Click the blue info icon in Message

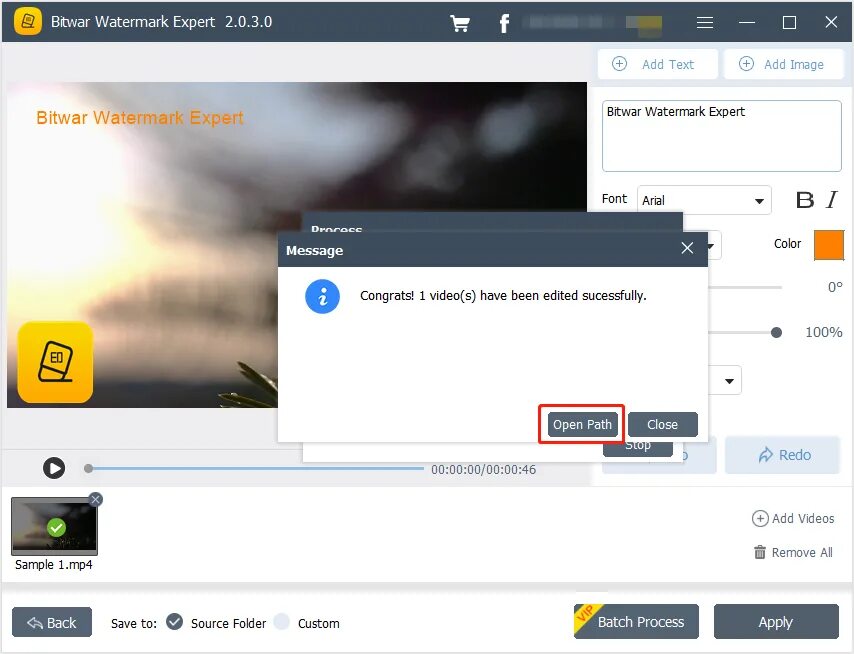(322, 296)
